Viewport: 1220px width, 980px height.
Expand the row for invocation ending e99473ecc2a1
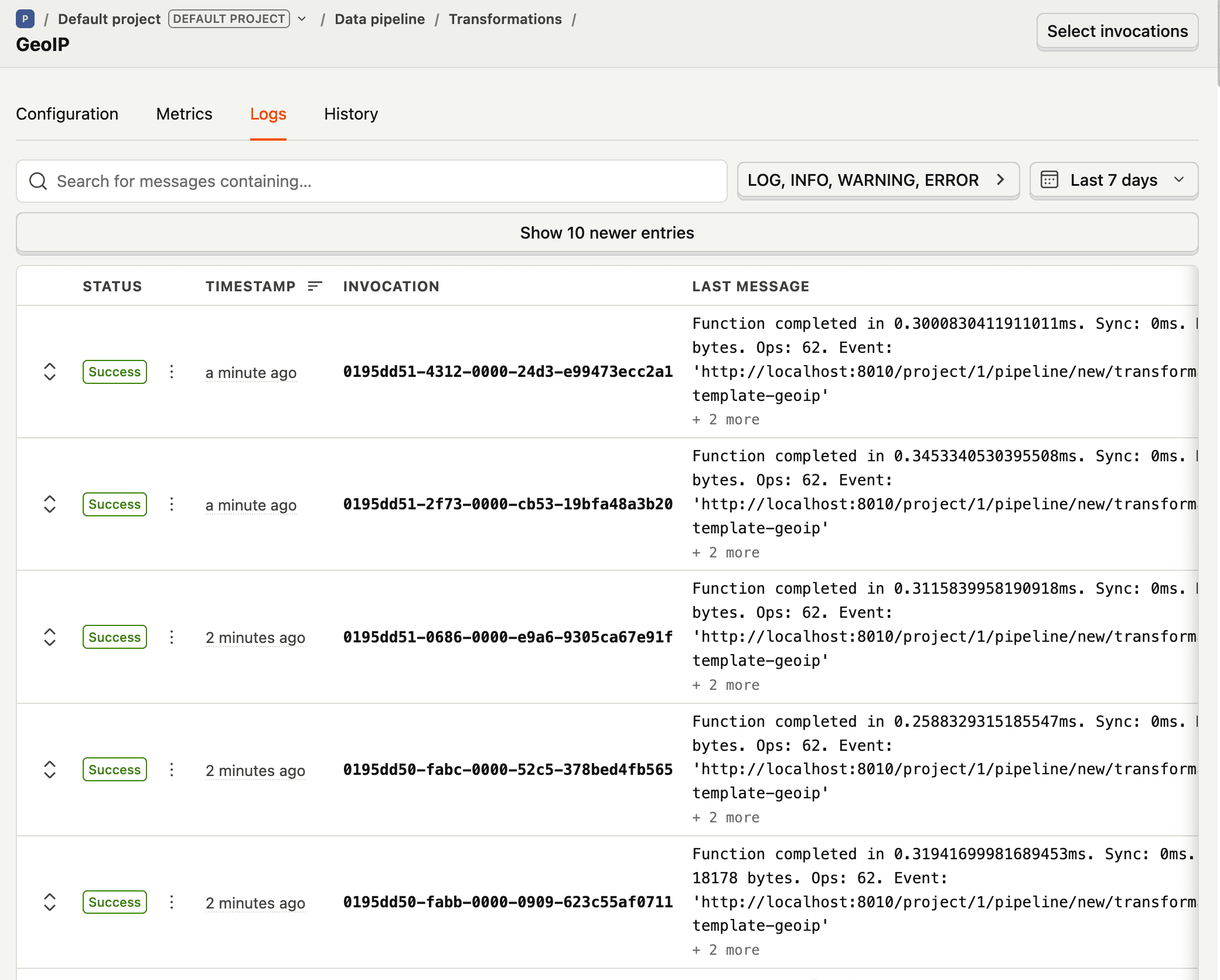[50, 372]
